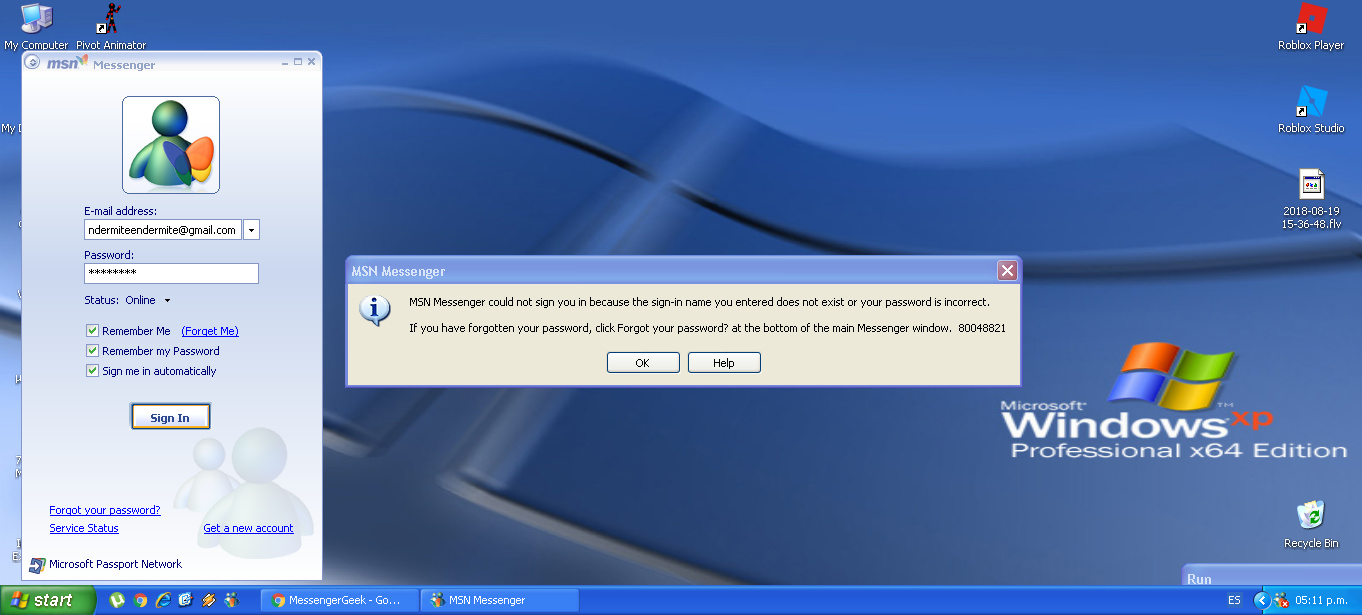Open Forgot your password link

[105, 510]
